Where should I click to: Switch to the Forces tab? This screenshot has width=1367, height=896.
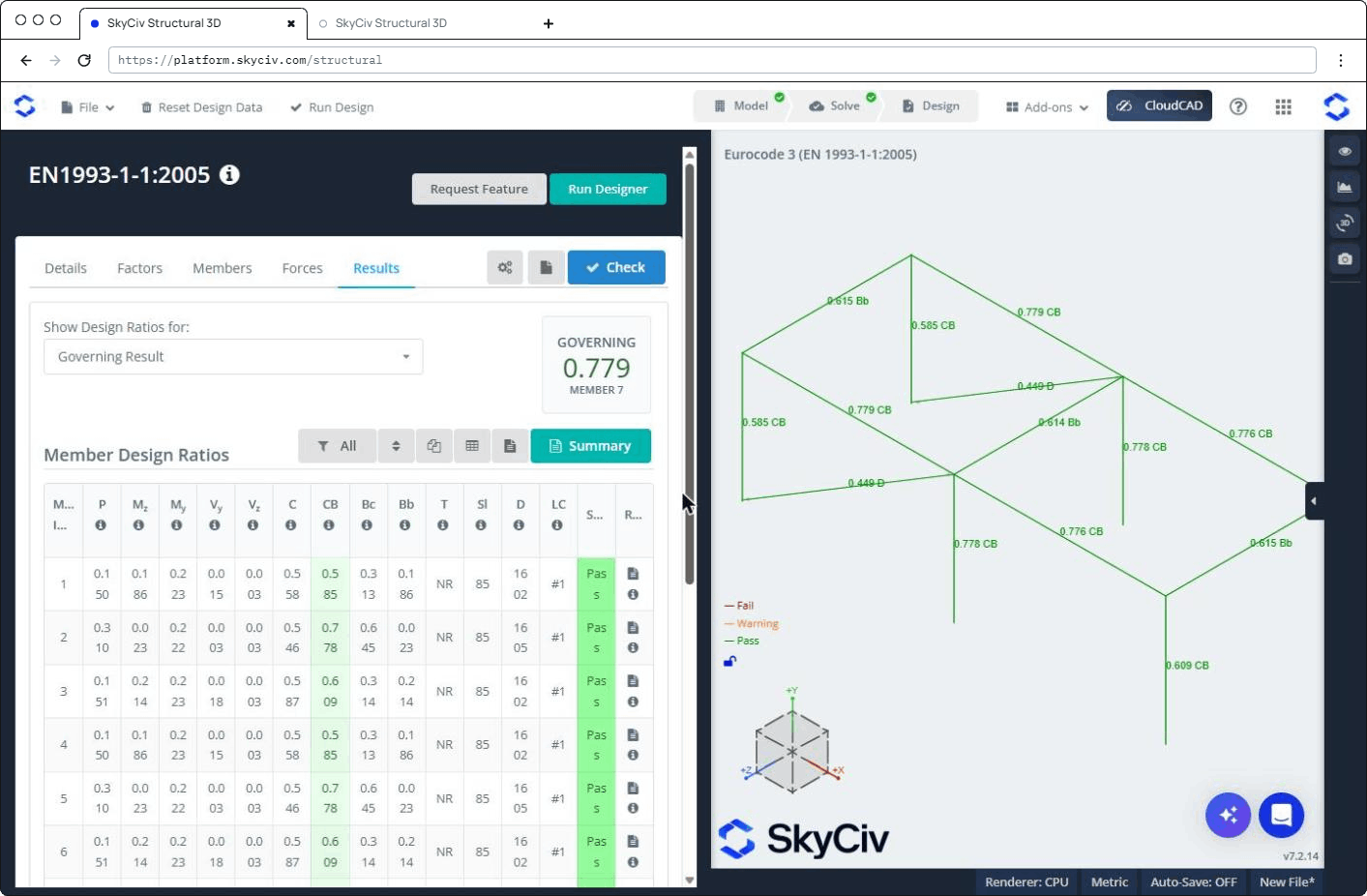[302, 268]
